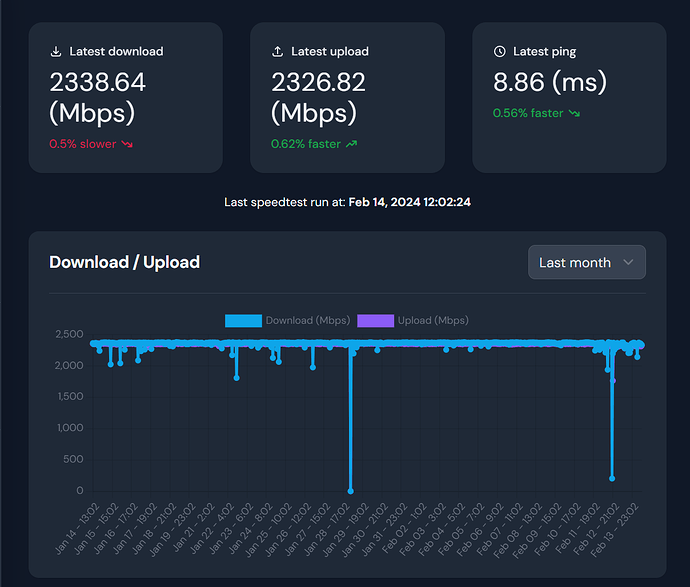
Task: Click the clock icon beside Latest ping
Action: 500,51
